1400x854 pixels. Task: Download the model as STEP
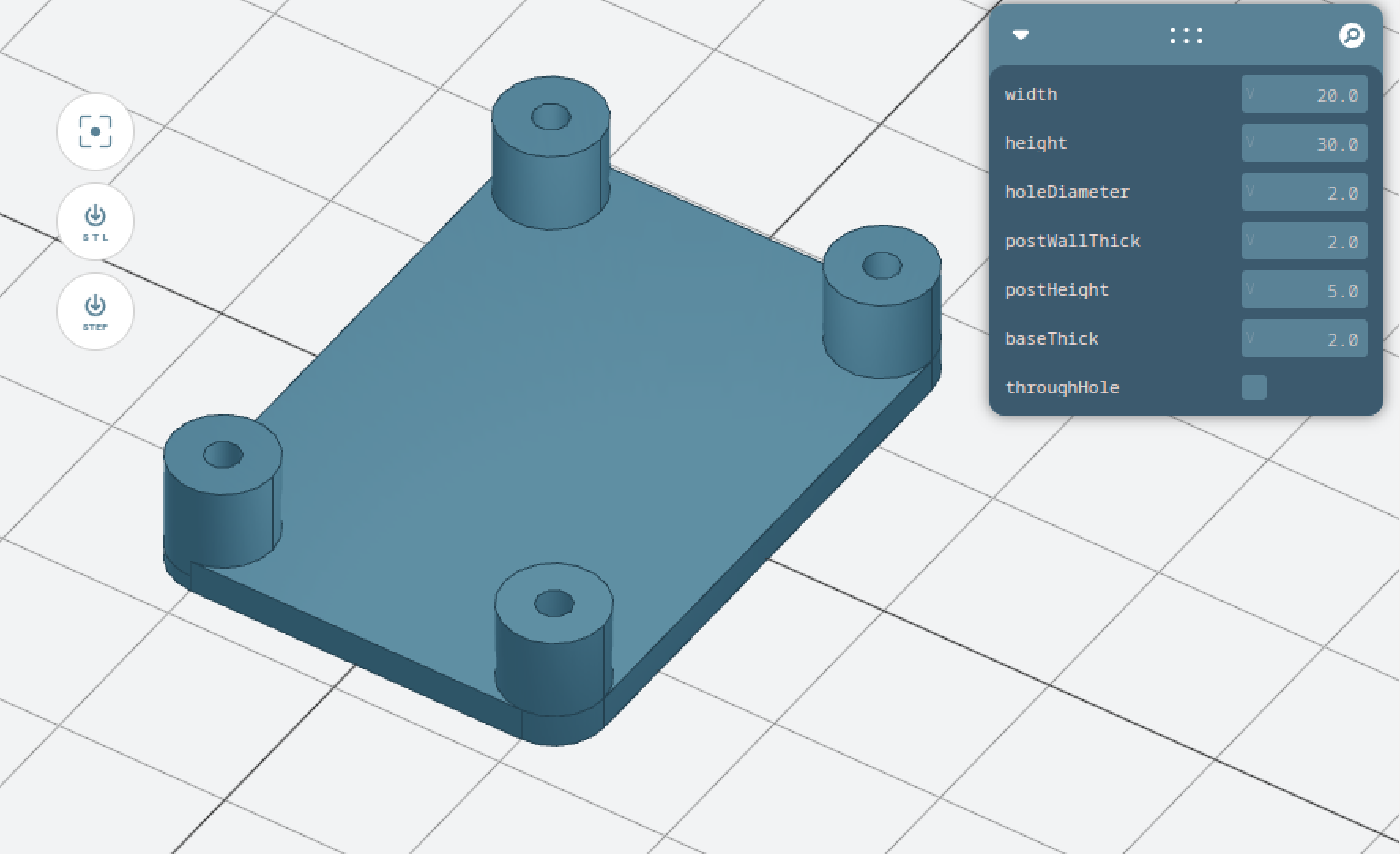pos(95,311)
